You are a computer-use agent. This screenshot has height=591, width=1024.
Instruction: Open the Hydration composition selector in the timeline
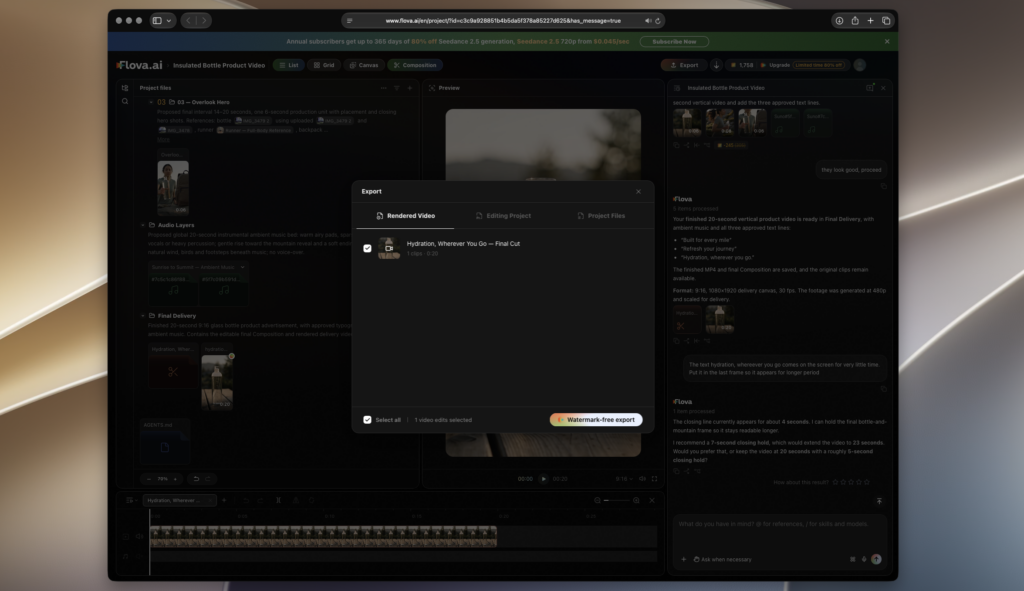click(179, 500)
